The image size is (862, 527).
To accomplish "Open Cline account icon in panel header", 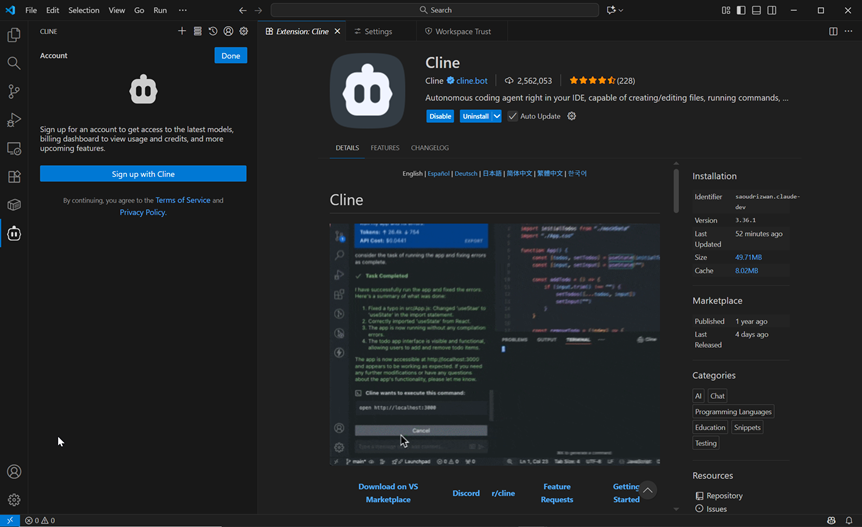I will pos(228,31).
